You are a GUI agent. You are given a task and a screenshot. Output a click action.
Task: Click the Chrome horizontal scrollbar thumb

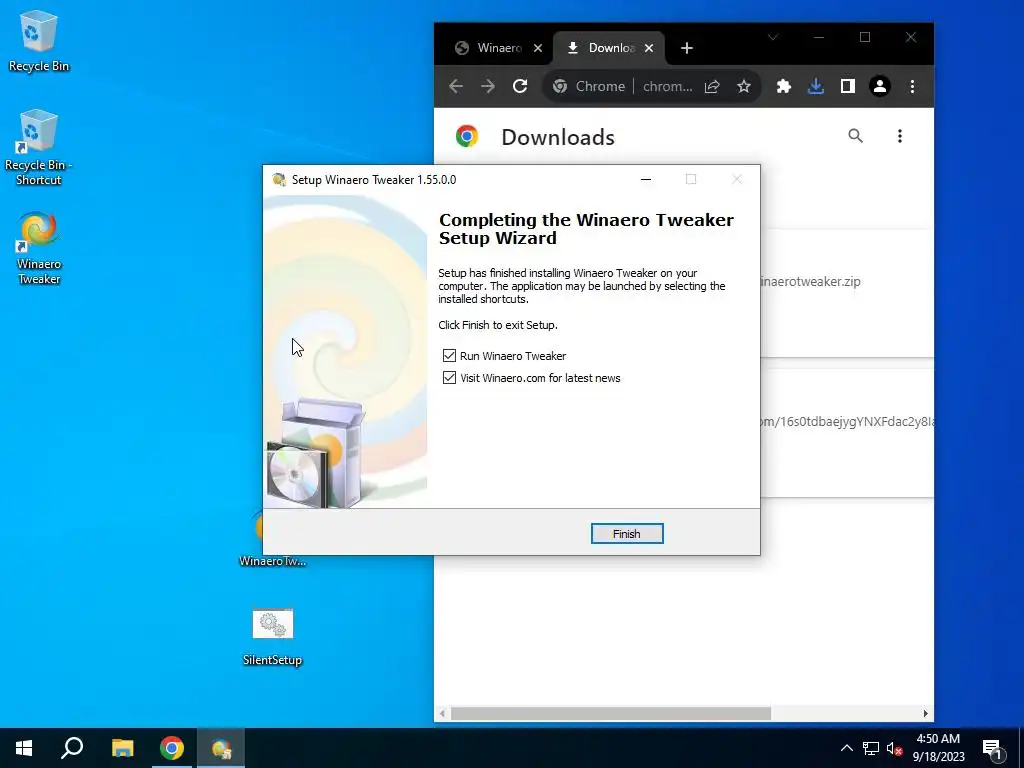611,713
